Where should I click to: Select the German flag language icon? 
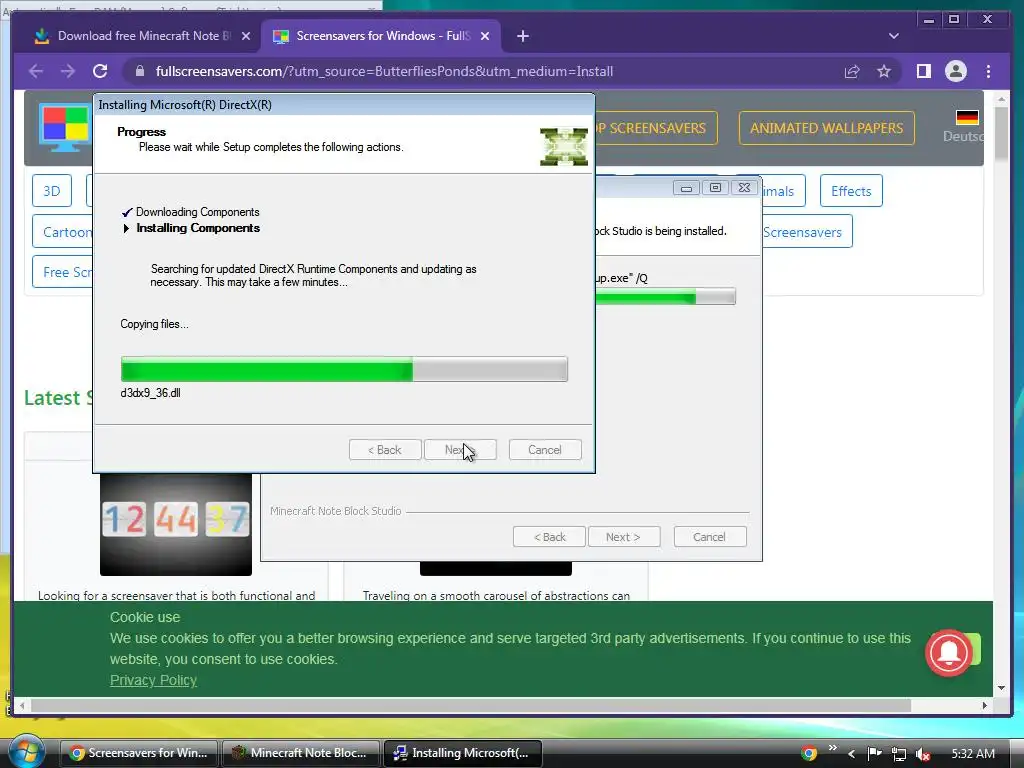pos(967,118)
